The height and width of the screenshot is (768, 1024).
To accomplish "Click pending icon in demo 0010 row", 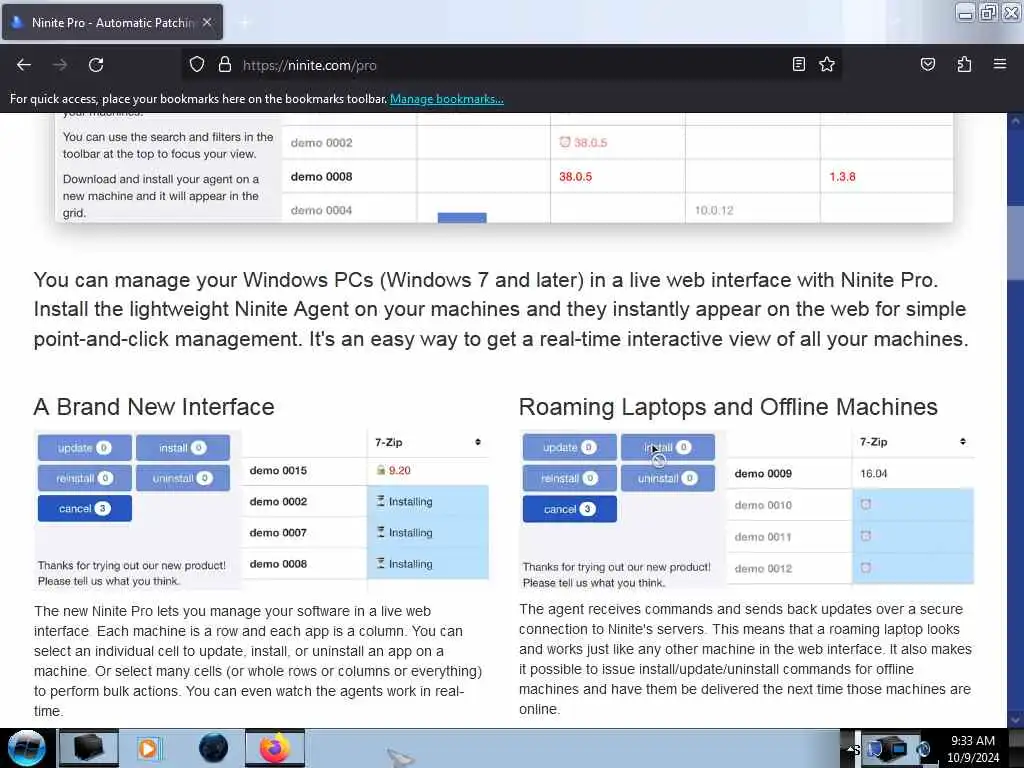I will click(x=866, y=504).
